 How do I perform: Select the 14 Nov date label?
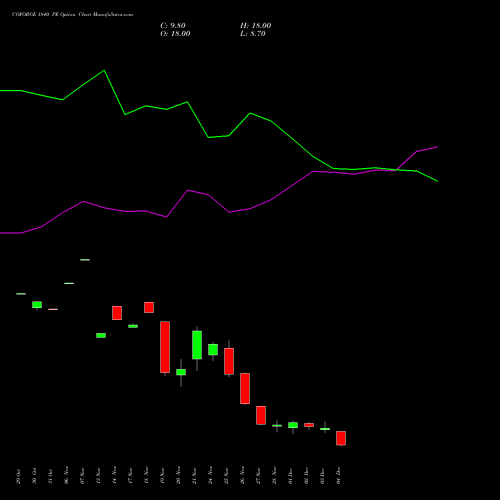click(x=114, y=475)
